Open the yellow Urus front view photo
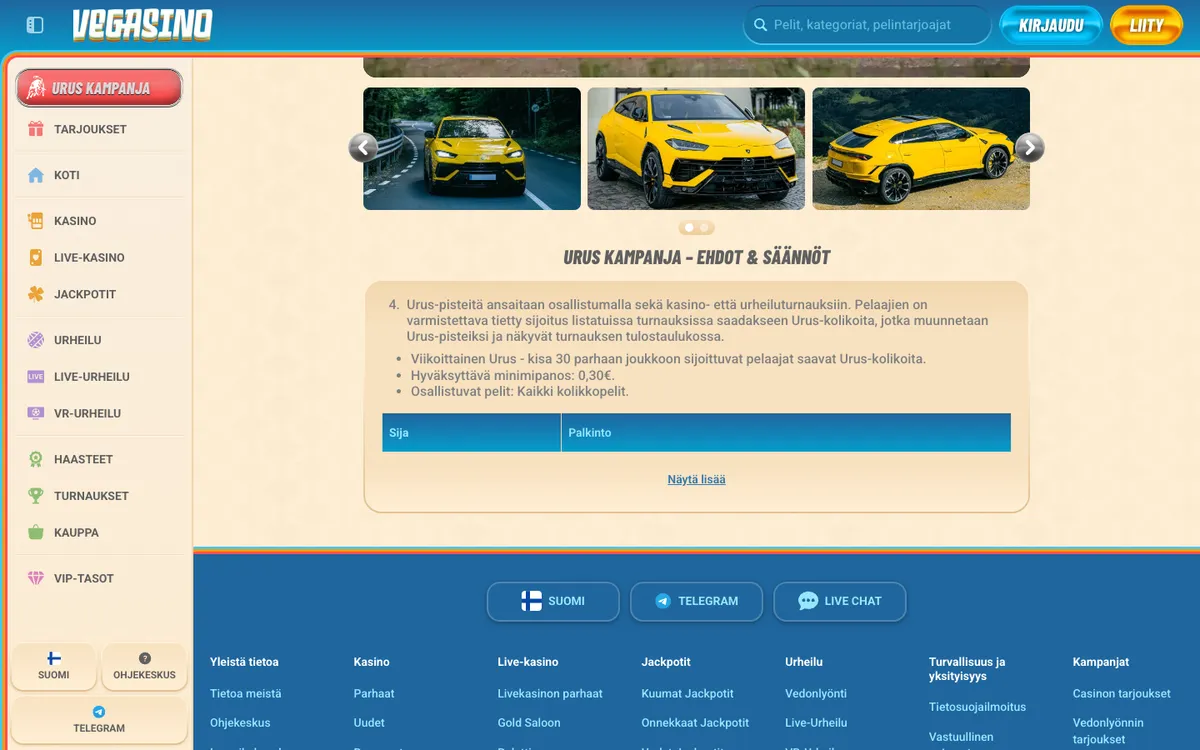Screen dimensions: 1200x750 point(696,149)
